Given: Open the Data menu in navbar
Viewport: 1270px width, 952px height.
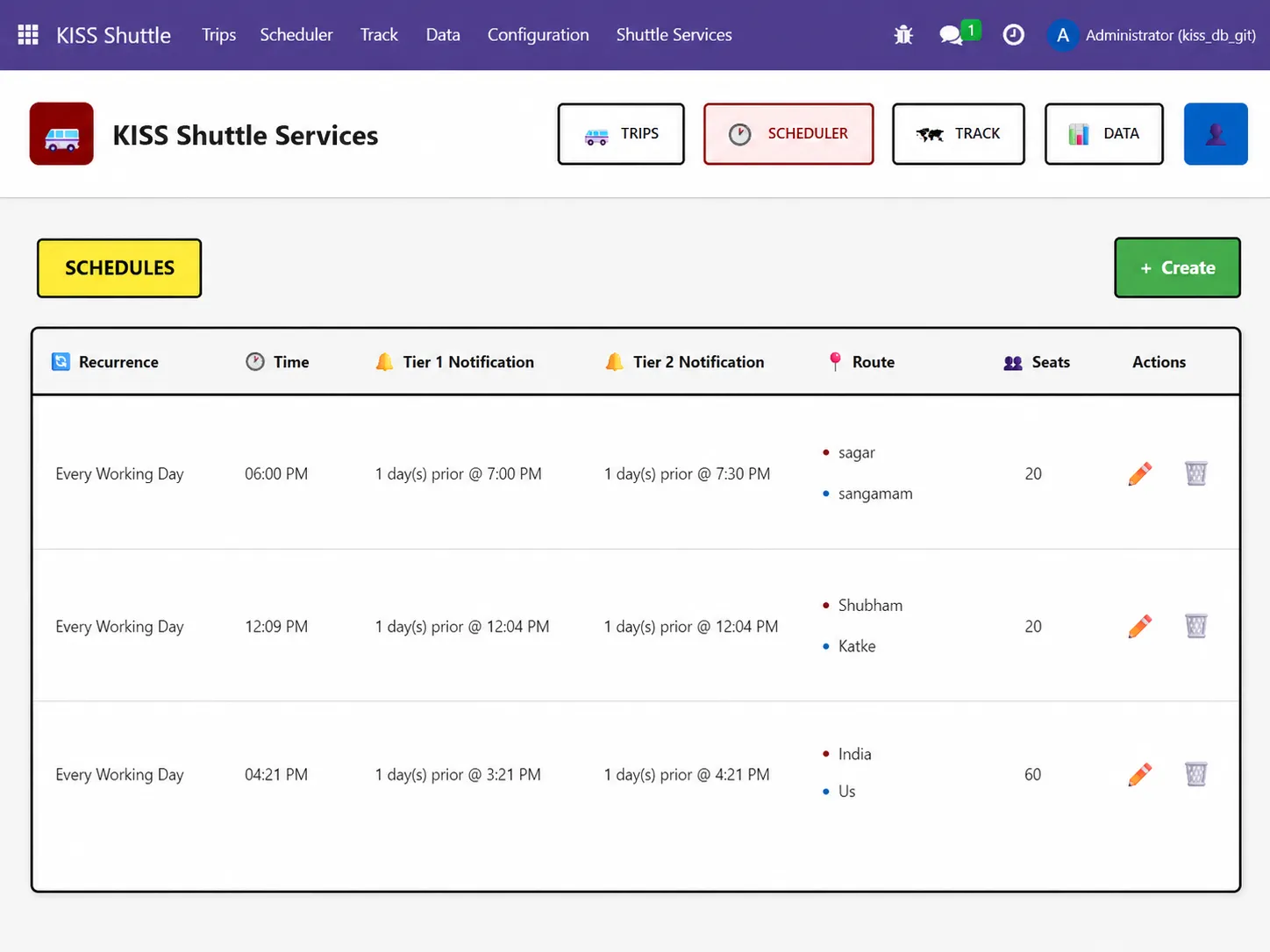Looking at the screenshot, I should 443,35.
